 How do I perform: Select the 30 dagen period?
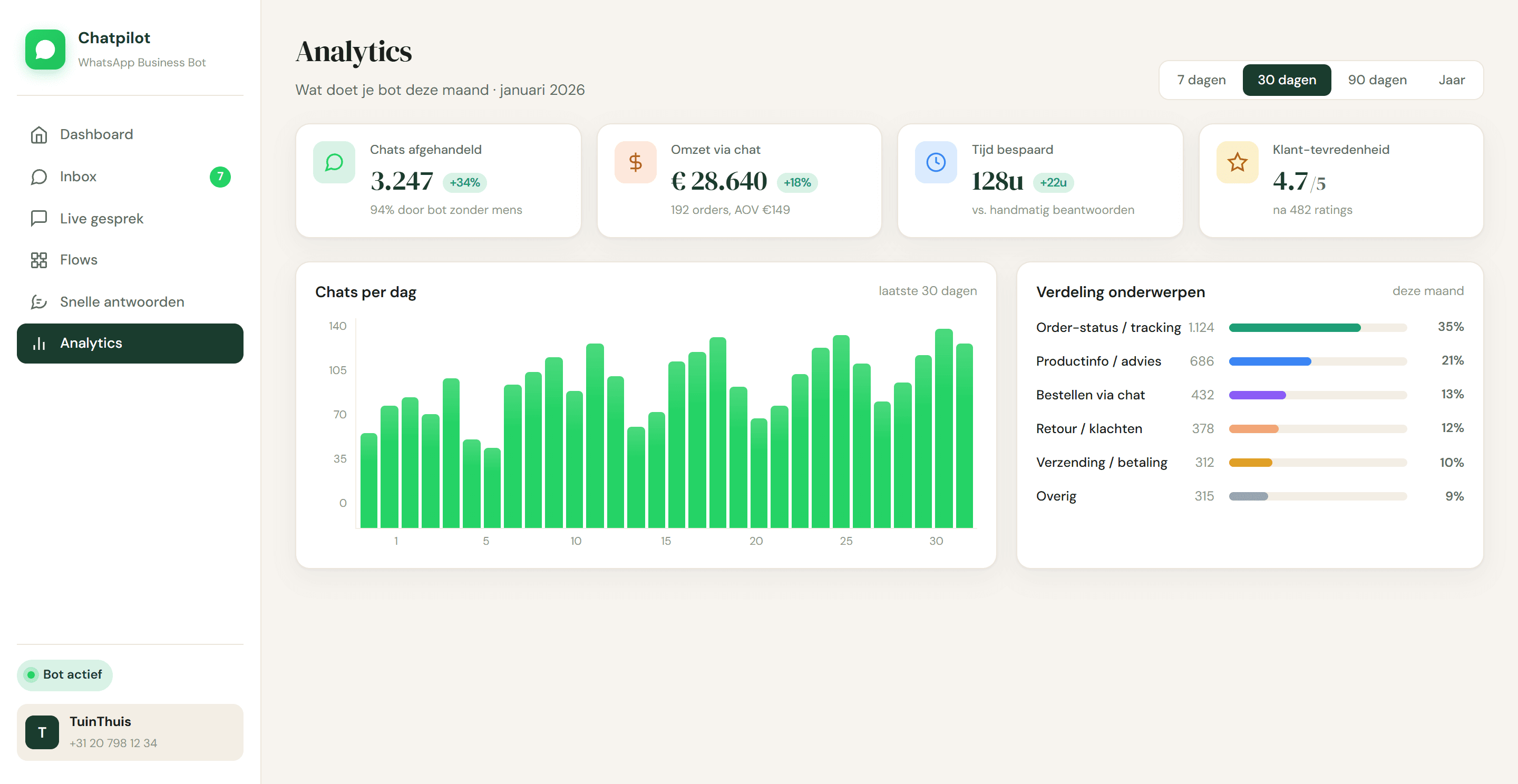point(1287,80)
